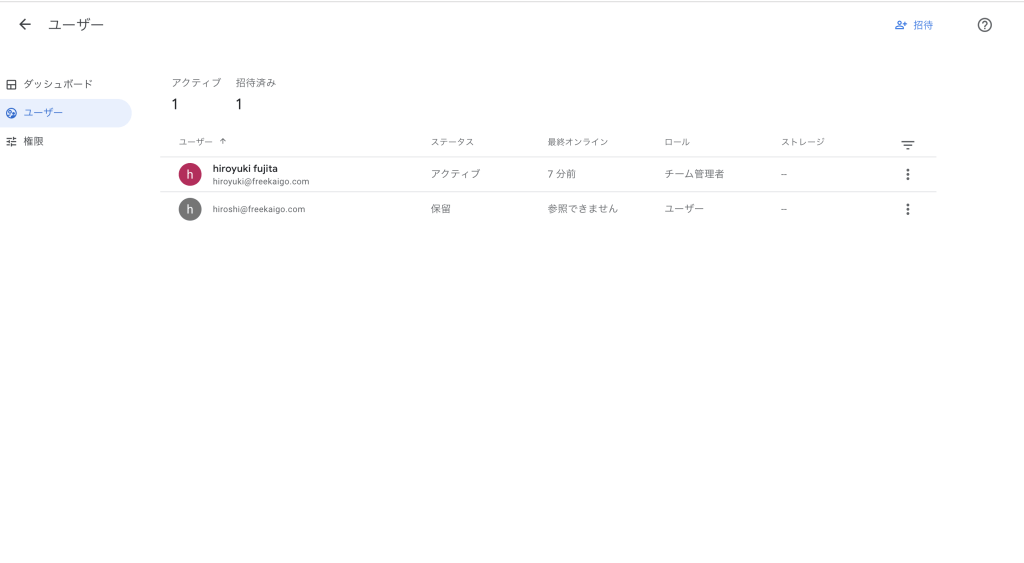
Task: Go to ダッシュボード in the sidebar
Action: 58,84
